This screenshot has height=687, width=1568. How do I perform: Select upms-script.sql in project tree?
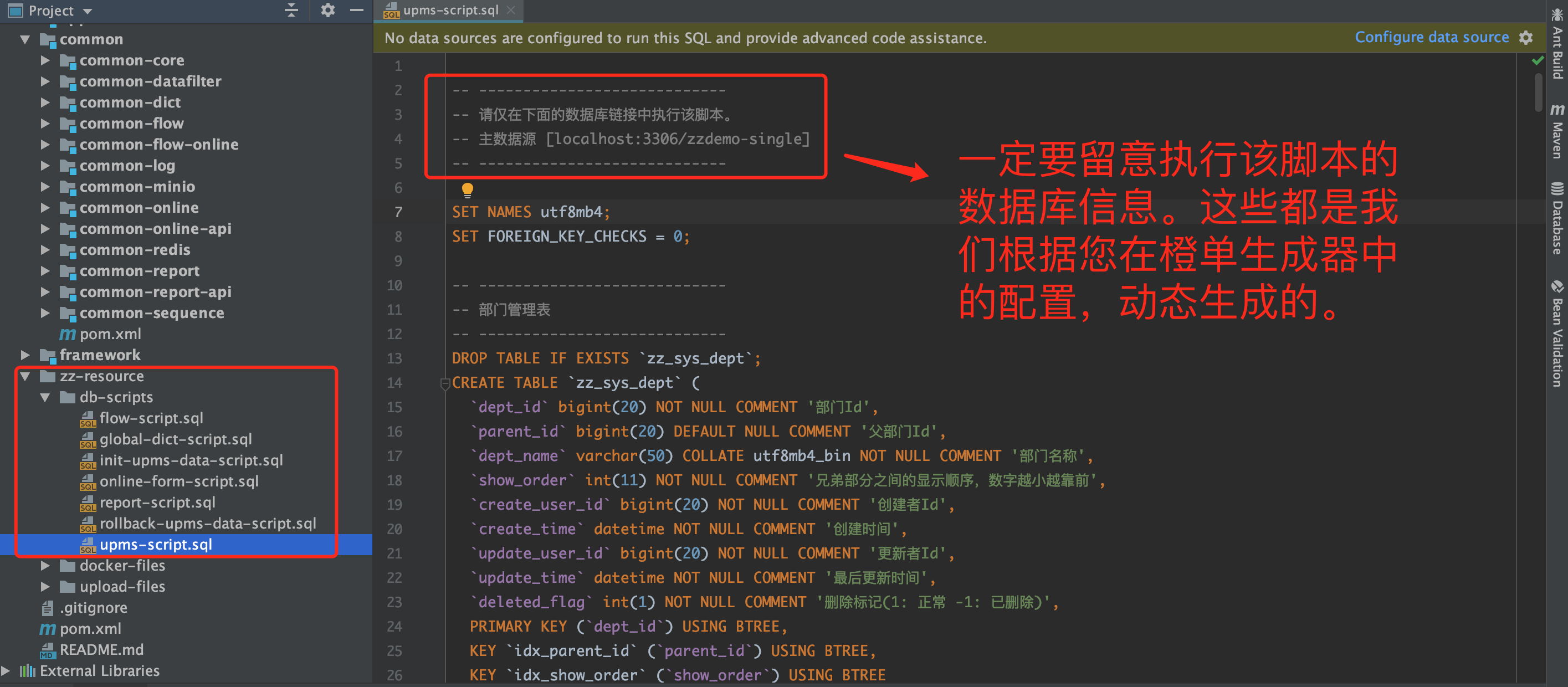pyautogui.click(x=156, y=545)
